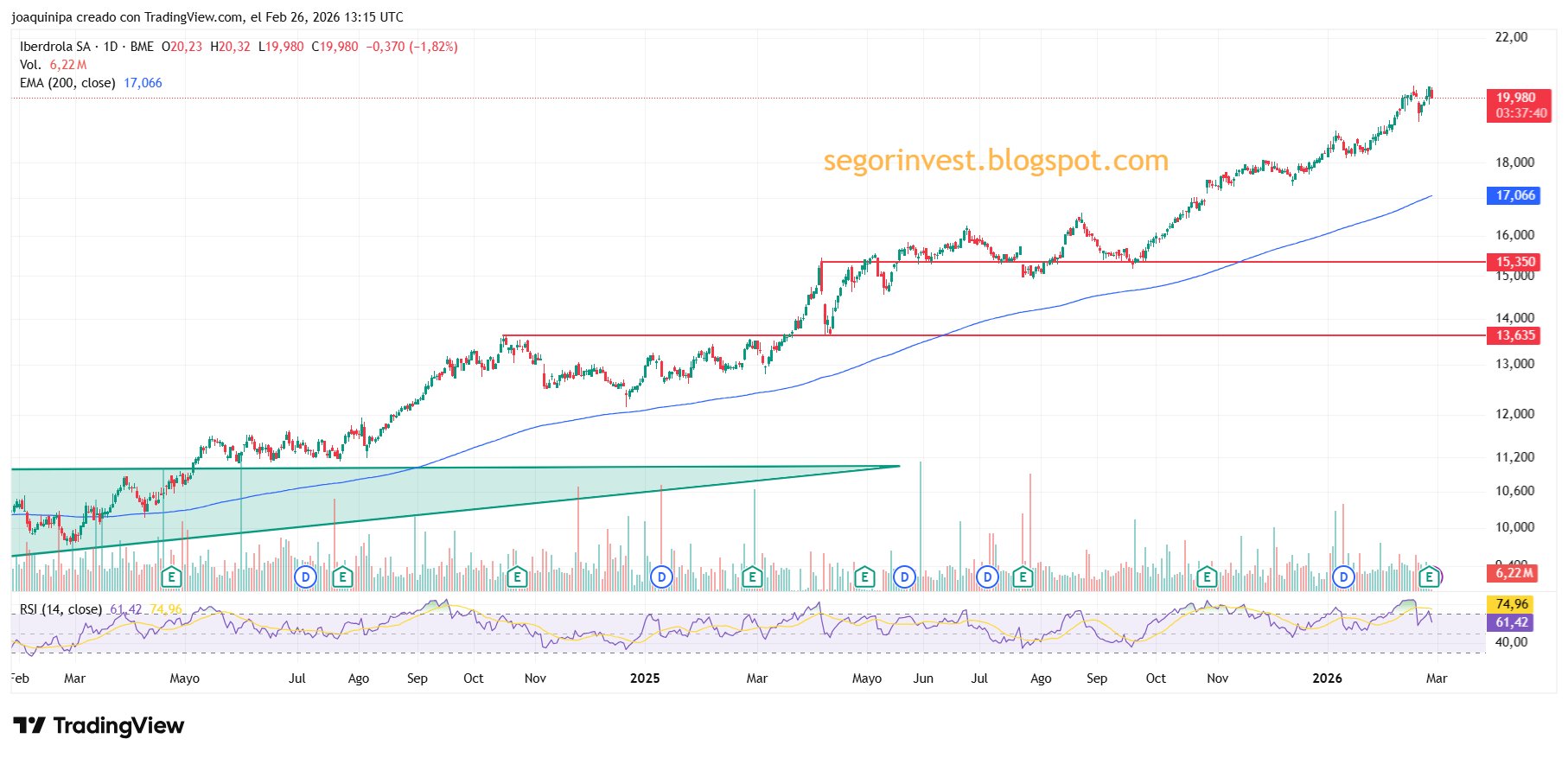
Task: Select the dividend D marker for July 2025
Action: point(987,576)
